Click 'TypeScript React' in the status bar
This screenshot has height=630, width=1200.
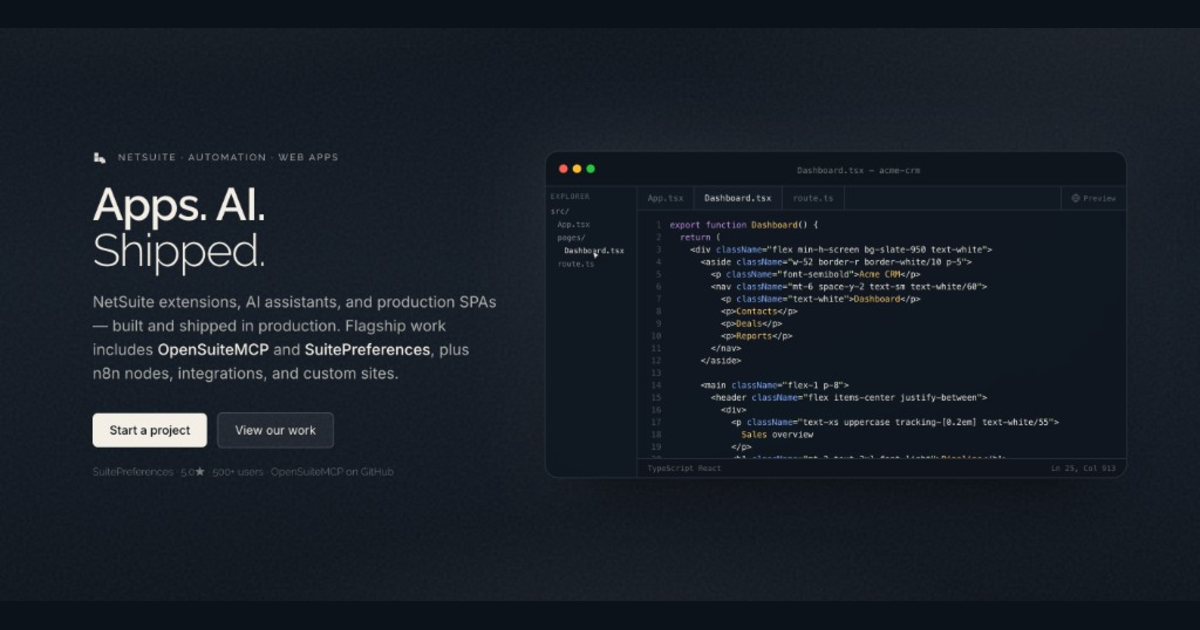684,468
